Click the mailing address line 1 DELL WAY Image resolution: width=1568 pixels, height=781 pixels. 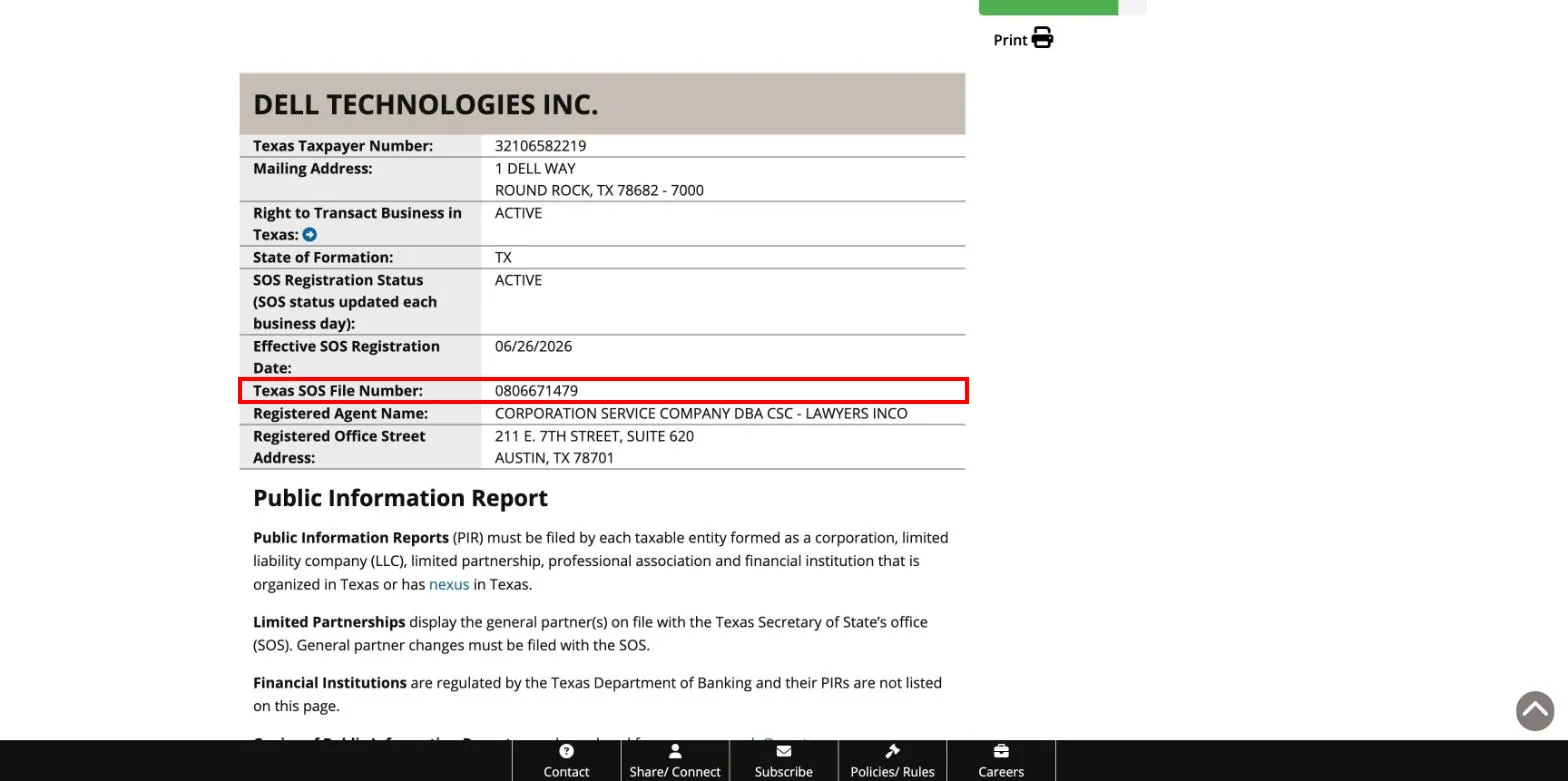click(x=535, y=169)
